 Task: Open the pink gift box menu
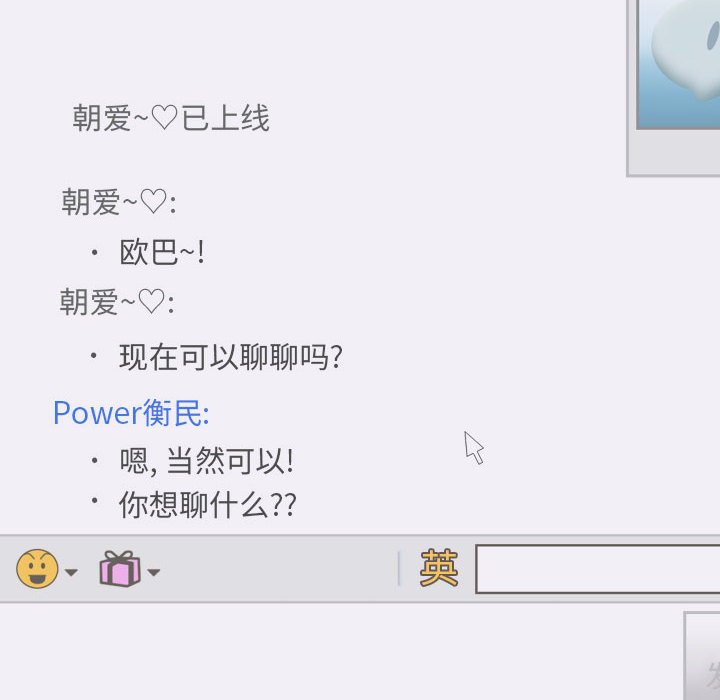[x=120, y=569]
